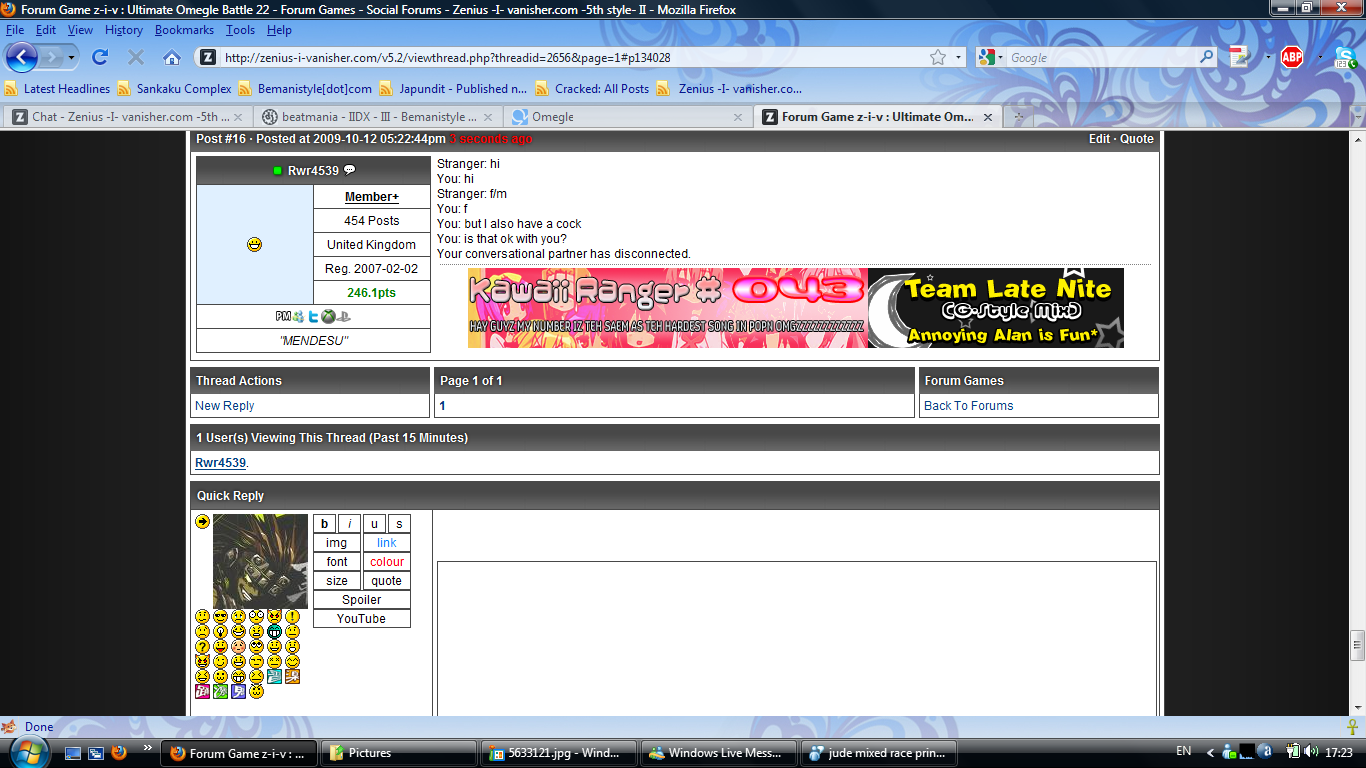This screenshot has height=768, width=1366.
Task: Open the Tools menu
Action: [240, 30]
